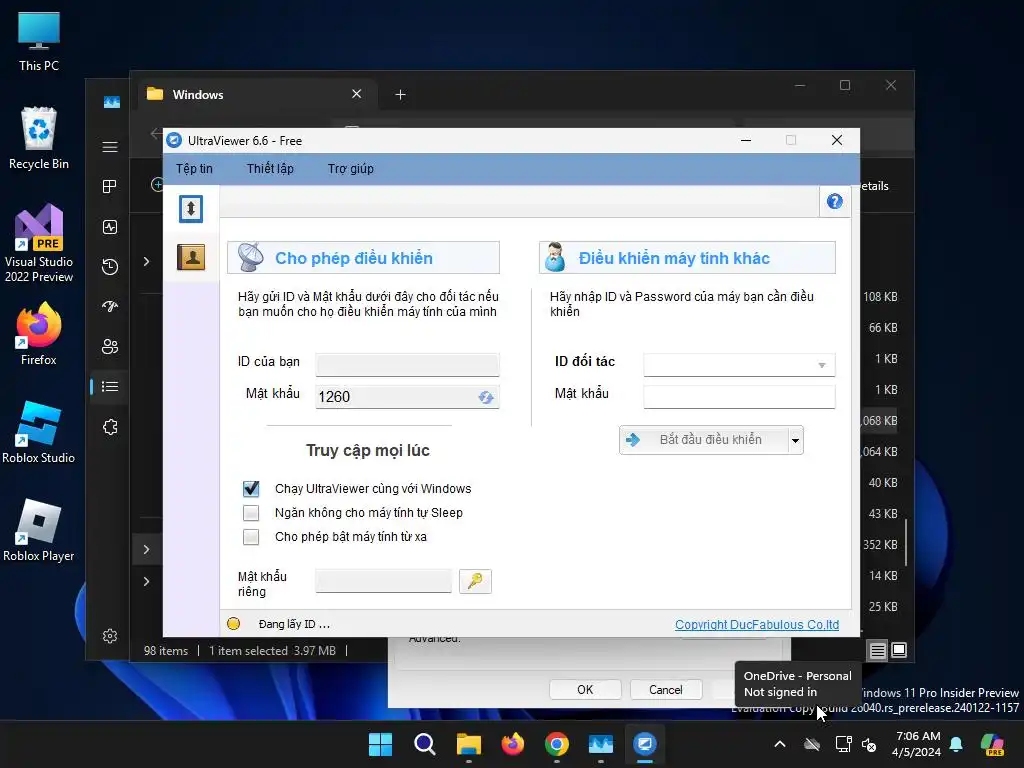The height and width of the screenshot is (768, 1024).
Task: Show hidden system tray icons
Action: coord(780,744)
